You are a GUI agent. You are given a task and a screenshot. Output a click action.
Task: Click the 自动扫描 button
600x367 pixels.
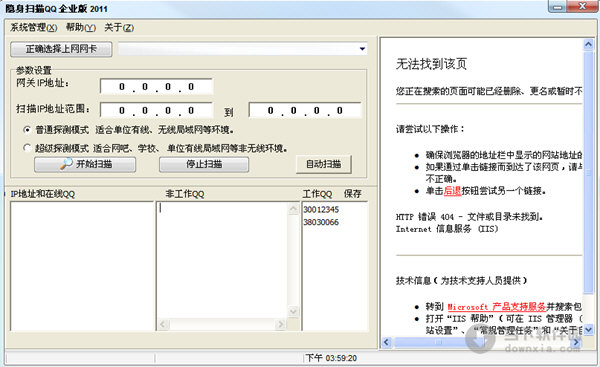click(324, 164)
